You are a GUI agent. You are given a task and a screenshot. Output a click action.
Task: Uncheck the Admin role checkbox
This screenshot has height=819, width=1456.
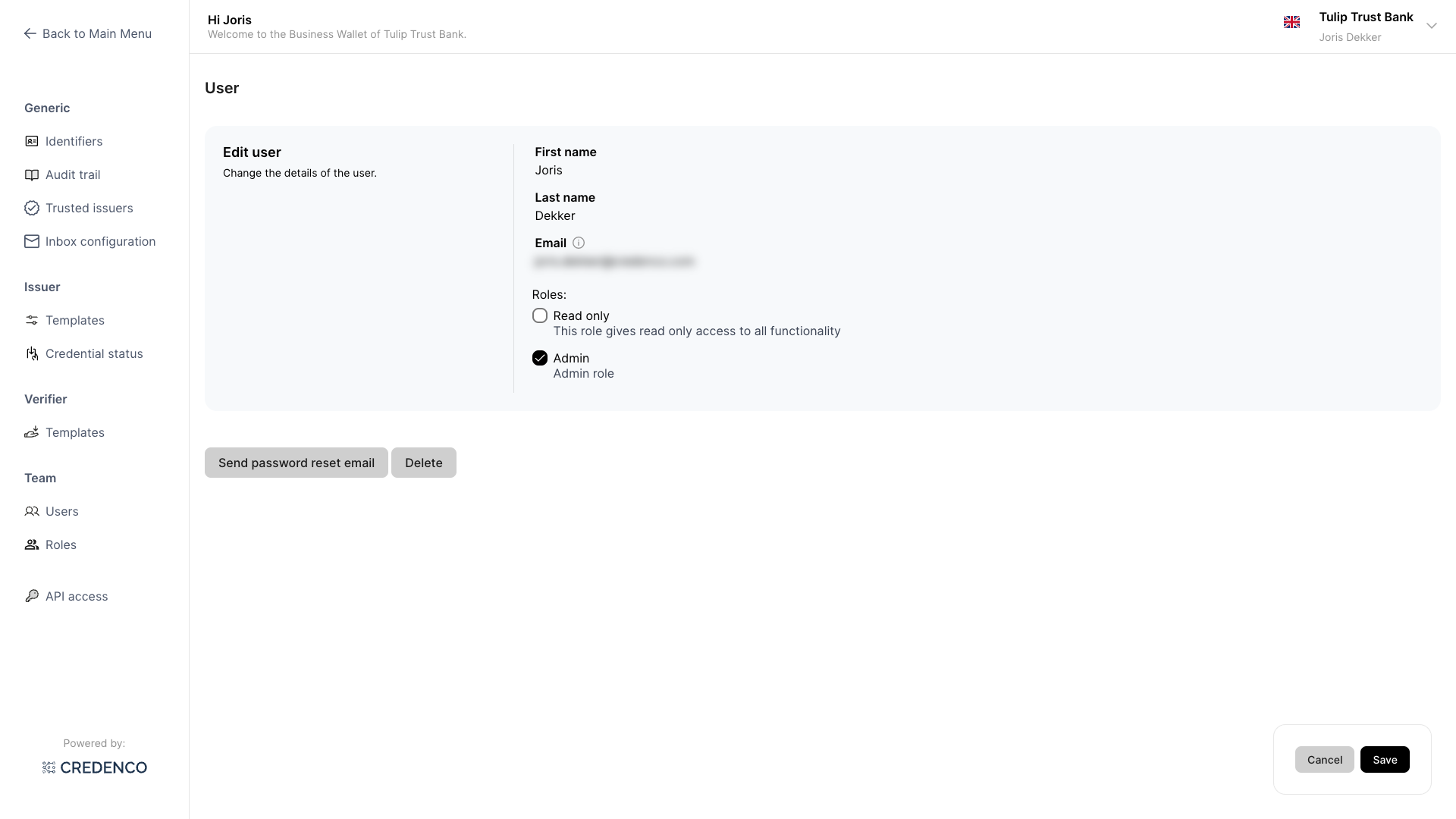540,358
